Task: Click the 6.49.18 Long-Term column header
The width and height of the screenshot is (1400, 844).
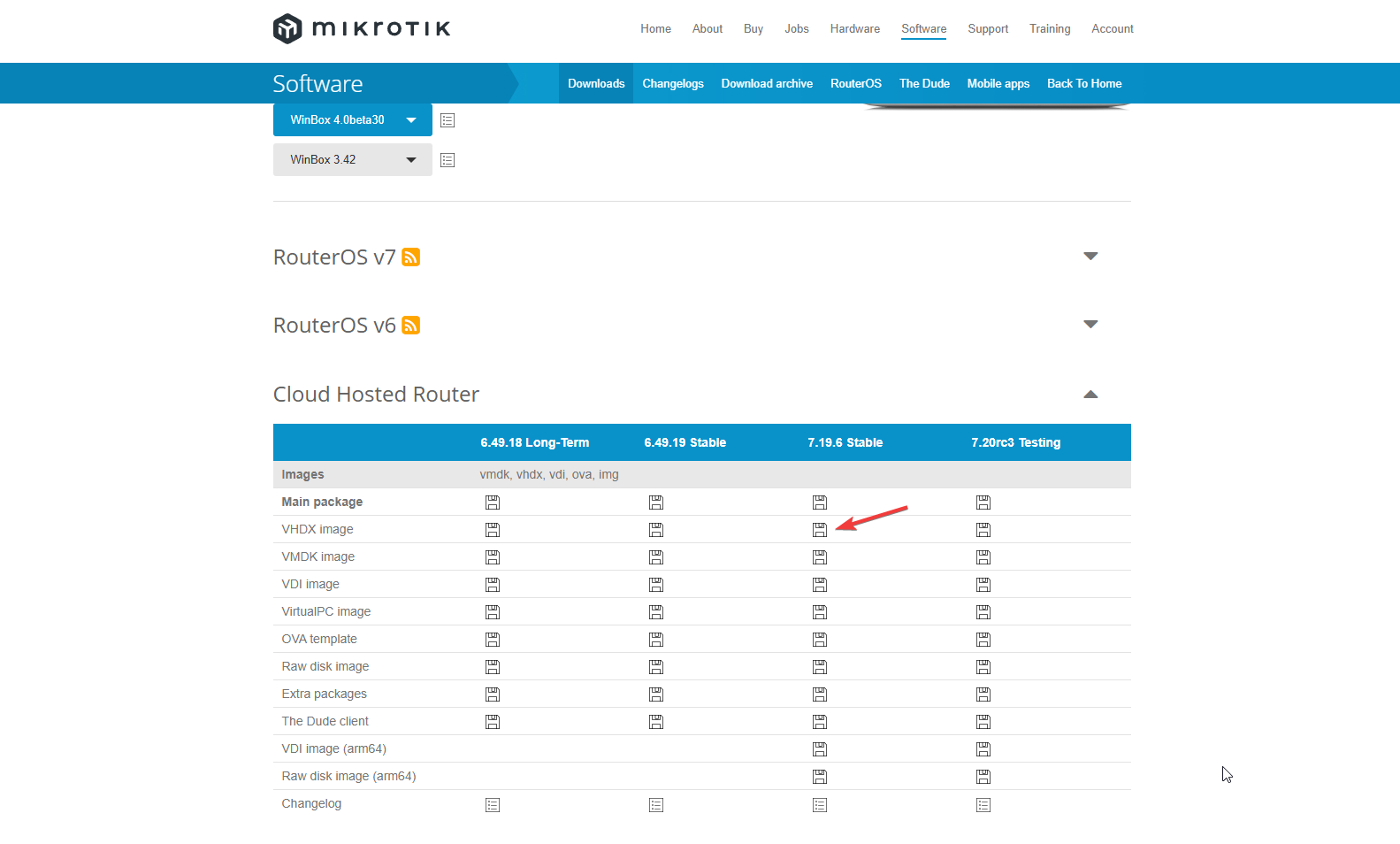Action: 535,442
